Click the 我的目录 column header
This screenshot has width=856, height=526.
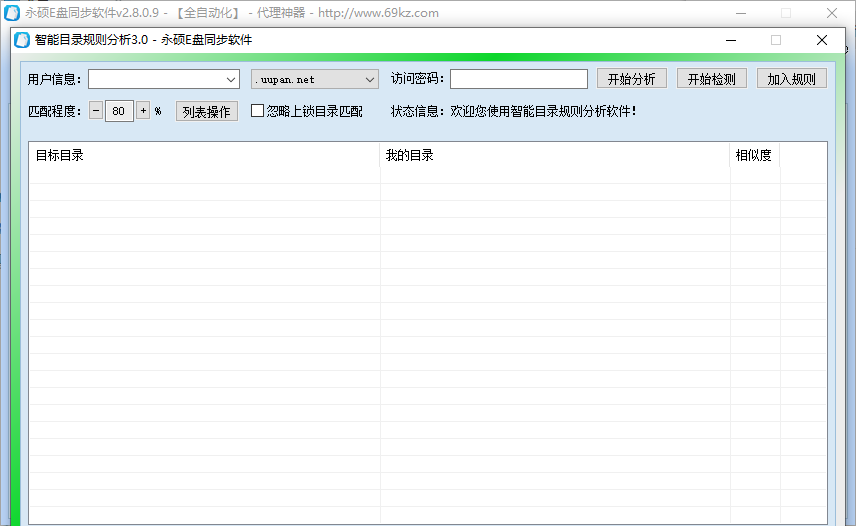(554, 155)
